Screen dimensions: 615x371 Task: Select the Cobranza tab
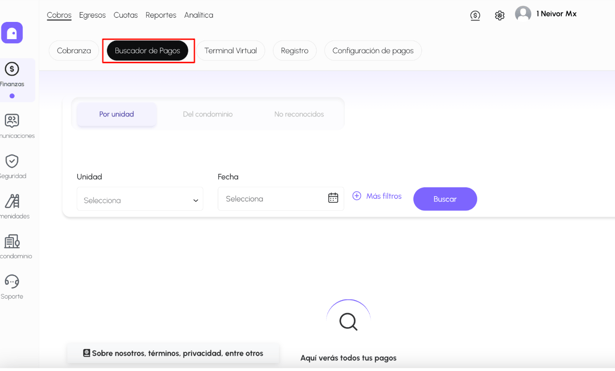[x=74, y=51]
